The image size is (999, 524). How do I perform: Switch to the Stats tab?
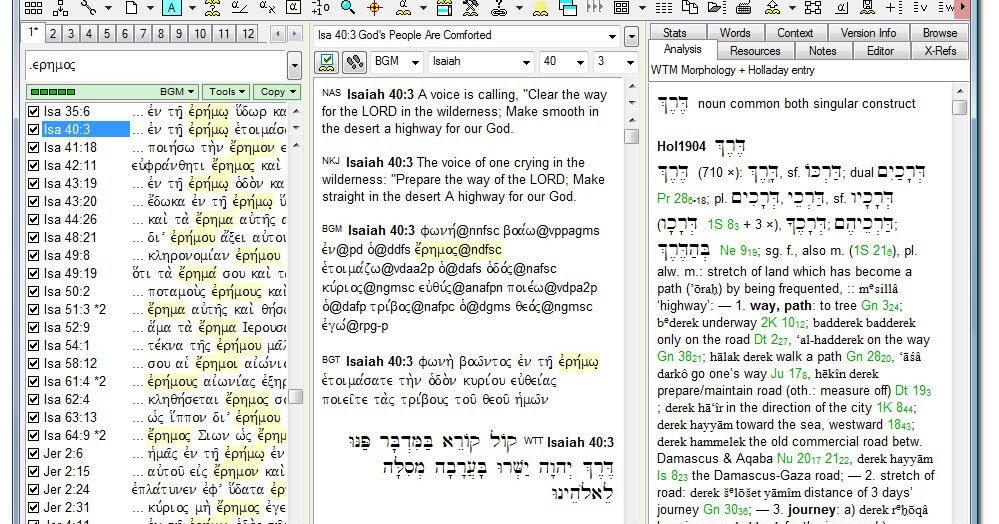[x=675, y=33]
